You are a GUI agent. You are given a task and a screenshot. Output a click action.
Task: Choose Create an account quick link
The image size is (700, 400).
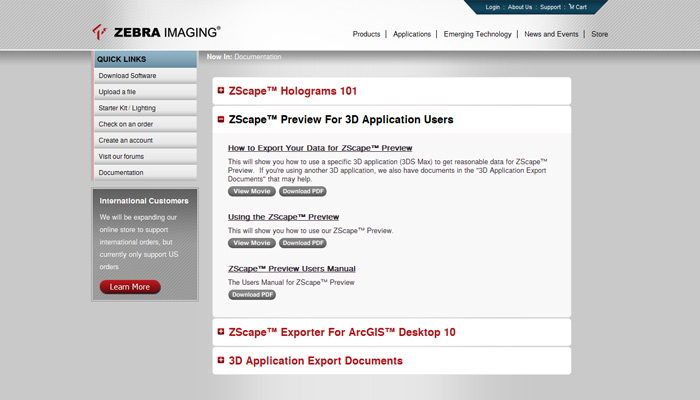[145, 140]
